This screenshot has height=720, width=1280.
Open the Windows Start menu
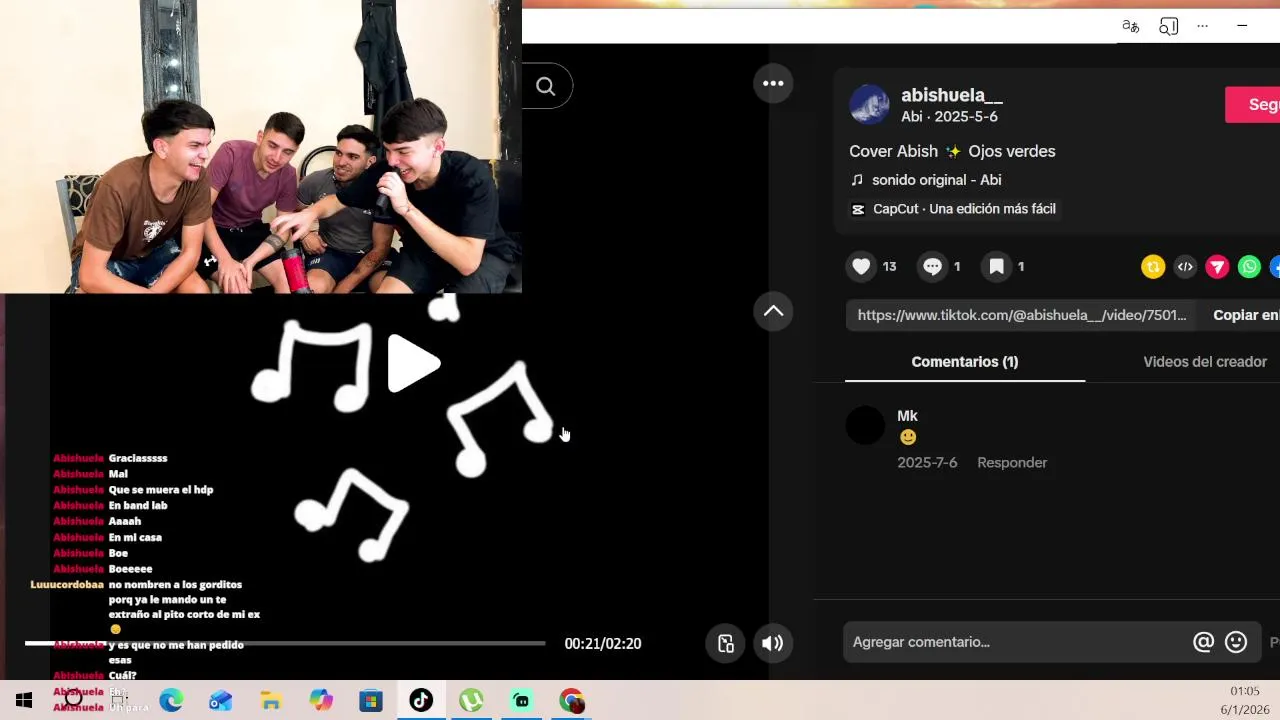(x=24, y=700)
